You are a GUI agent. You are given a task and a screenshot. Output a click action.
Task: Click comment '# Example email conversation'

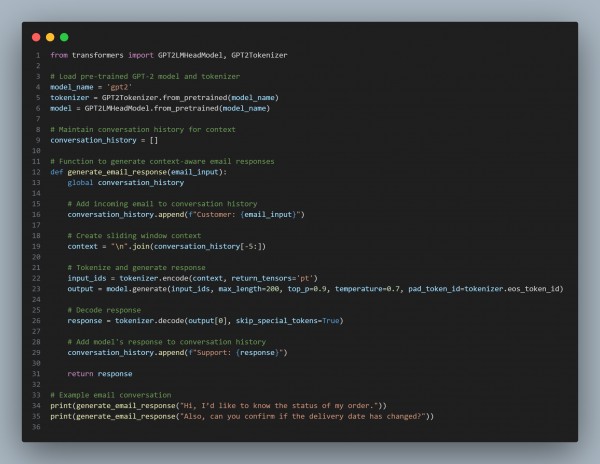[x=111, y=395]
